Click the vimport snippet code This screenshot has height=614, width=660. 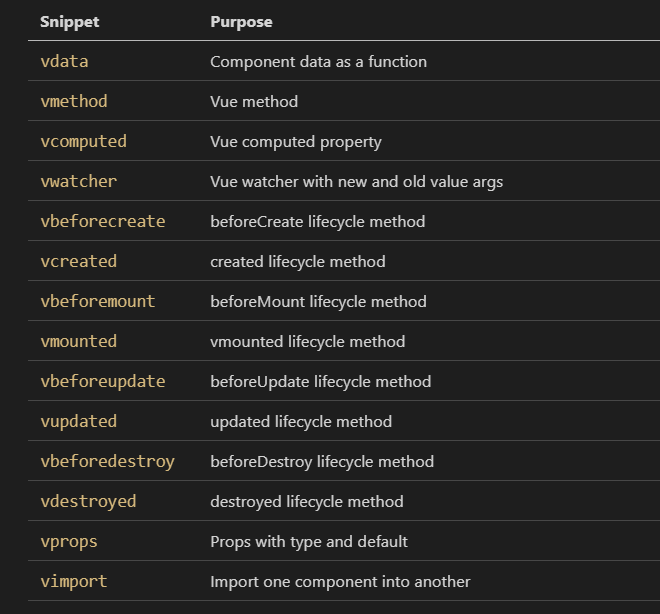tap(74, 582)
